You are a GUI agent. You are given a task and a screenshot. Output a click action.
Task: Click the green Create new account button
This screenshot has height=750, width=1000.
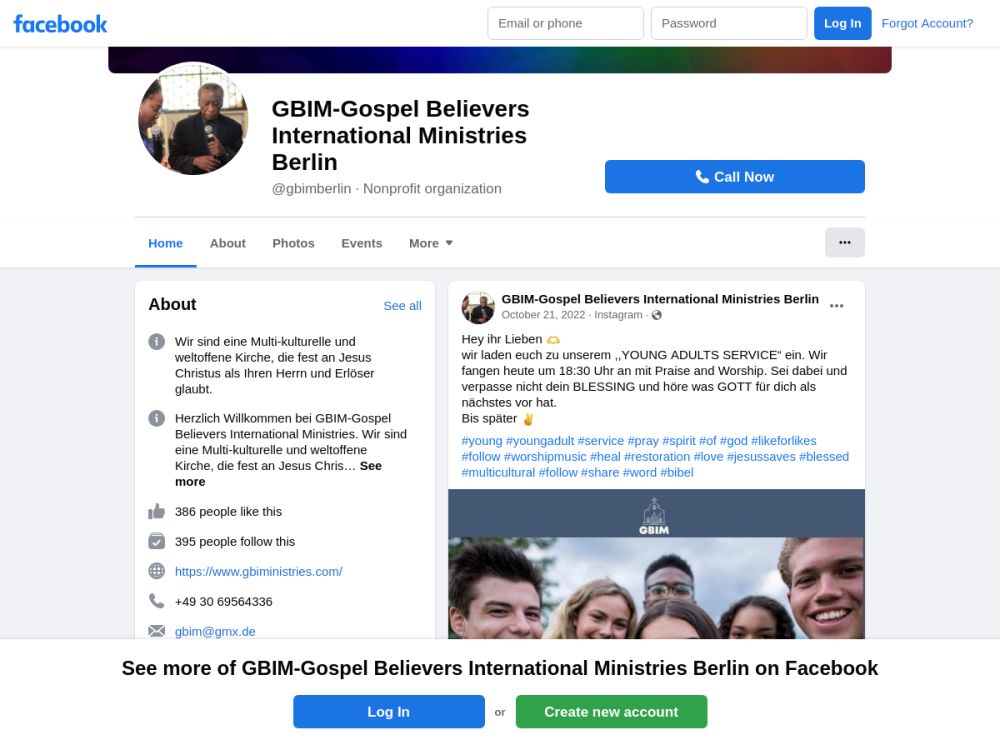[x=611, y=712]
